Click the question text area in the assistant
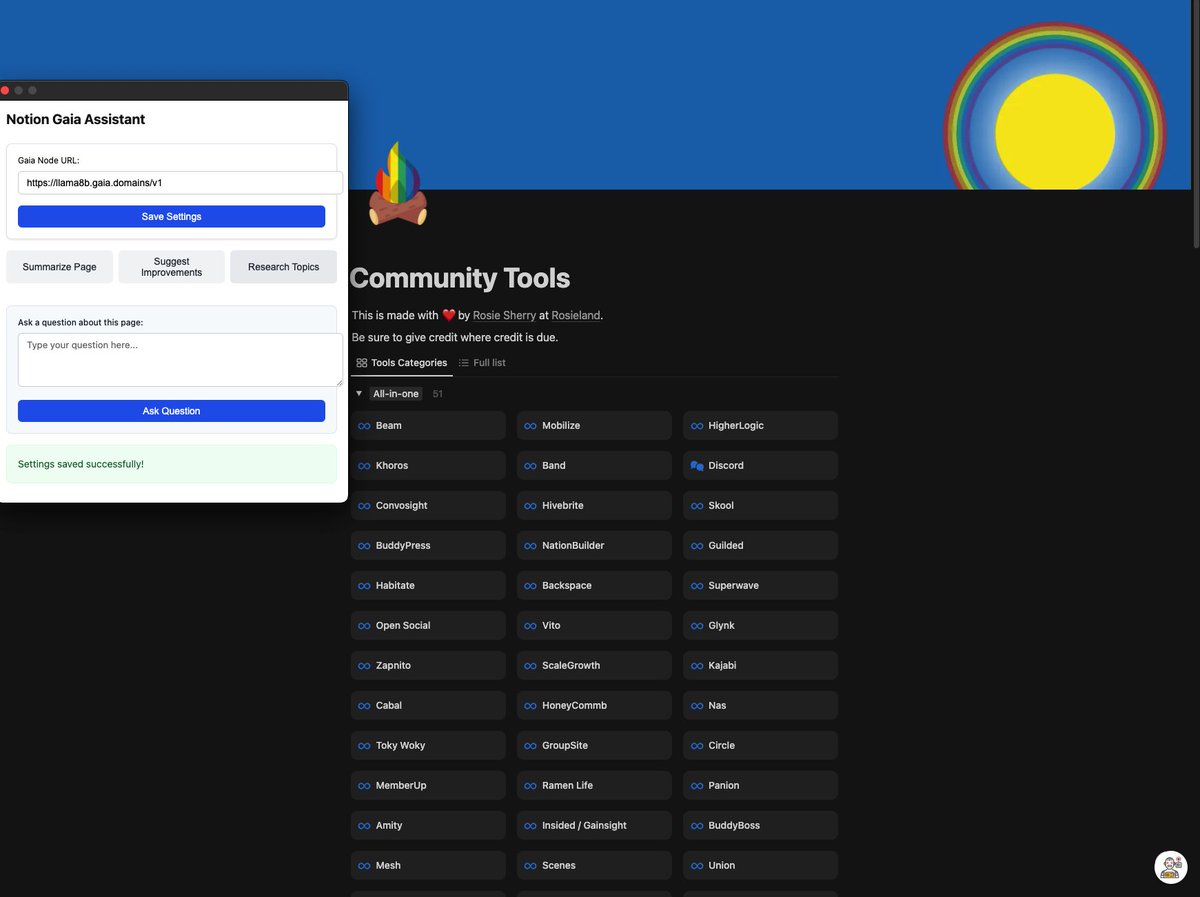This screenshot has height=897, width=1200. click(178, 358)
